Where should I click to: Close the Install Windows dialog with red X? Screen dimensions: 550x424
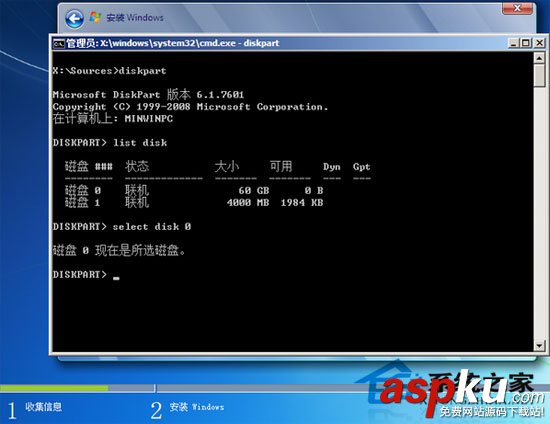[517, 8]
